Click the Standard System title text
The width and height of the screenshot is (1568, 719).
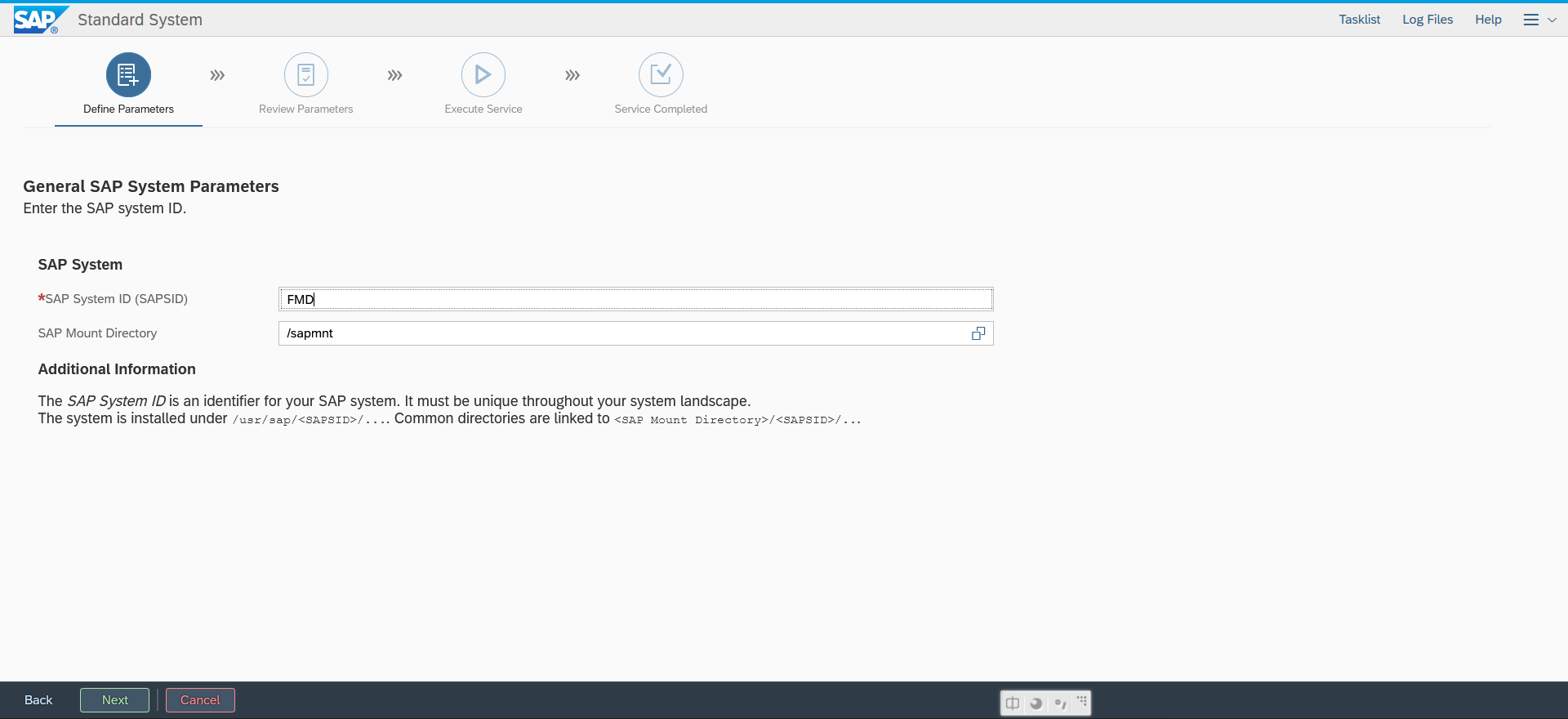tap(140, 20)
